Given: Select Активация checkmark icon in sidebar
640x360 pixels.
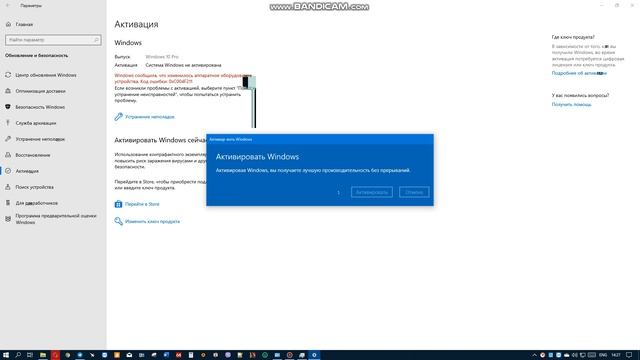Looking at the screenshot, I should pyautogui.click(x=8, y=171).
